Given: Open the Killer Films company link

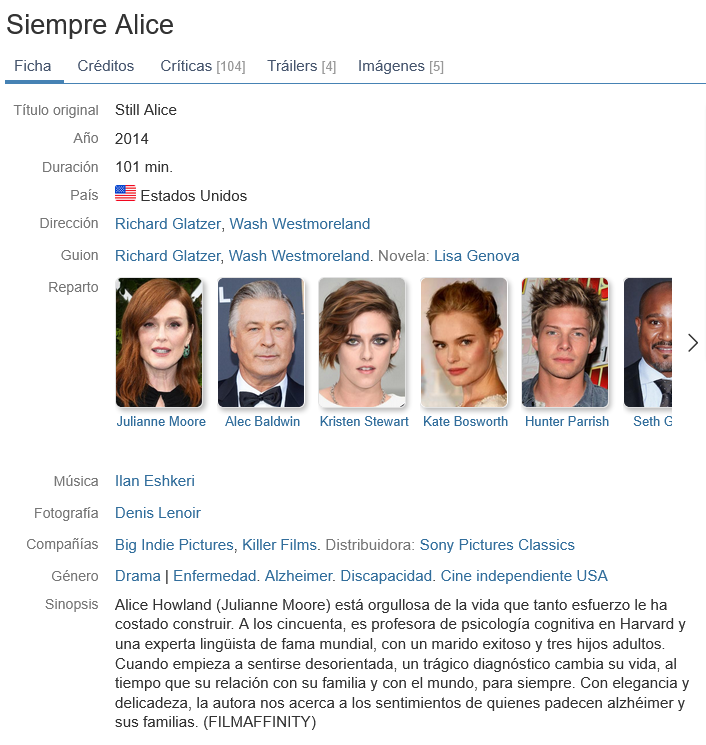Looking at the screenshot, I should (279, 544).
